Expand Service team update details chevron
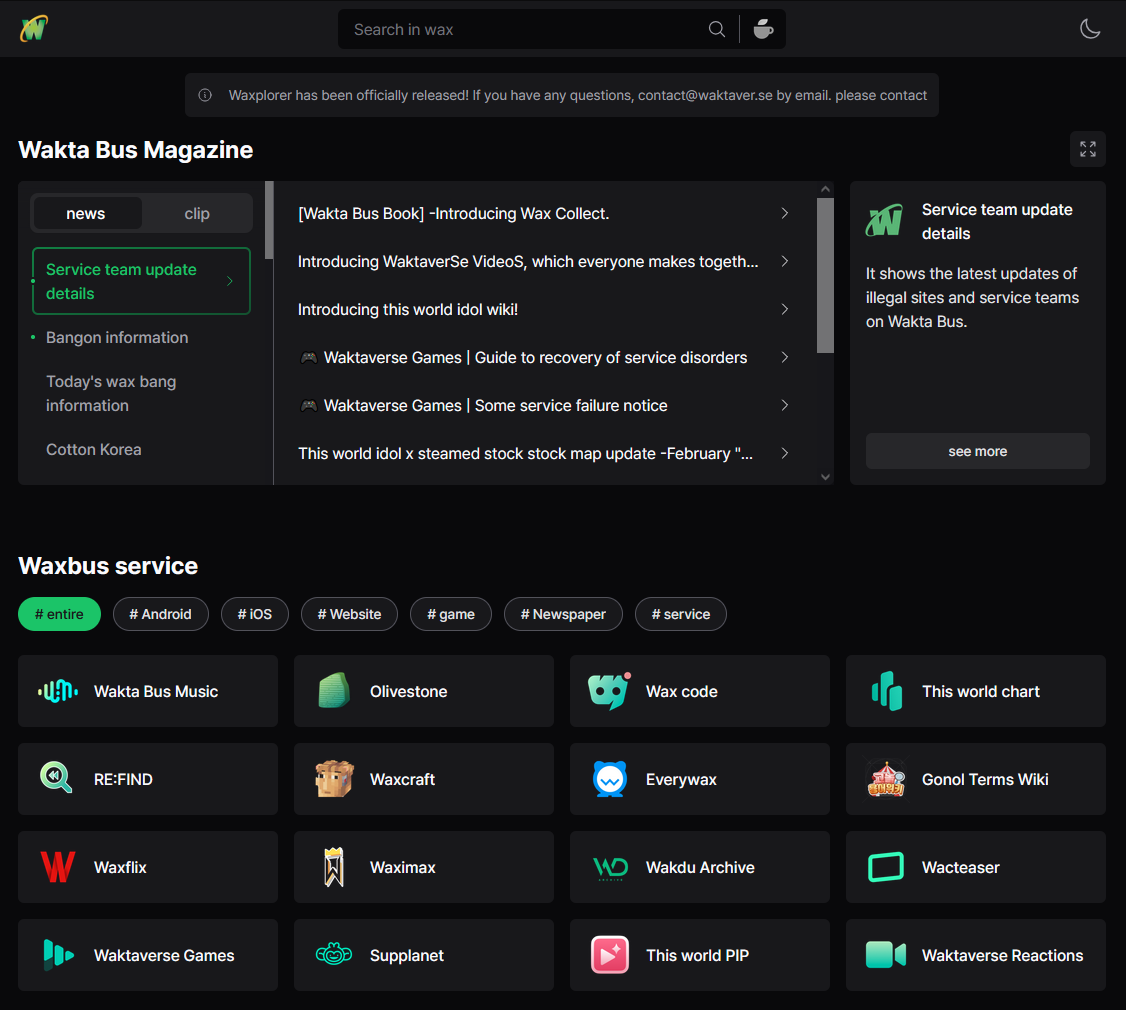Image resolution: width=1126 pixels, height=1010 pixels. [x=230, y=281]
